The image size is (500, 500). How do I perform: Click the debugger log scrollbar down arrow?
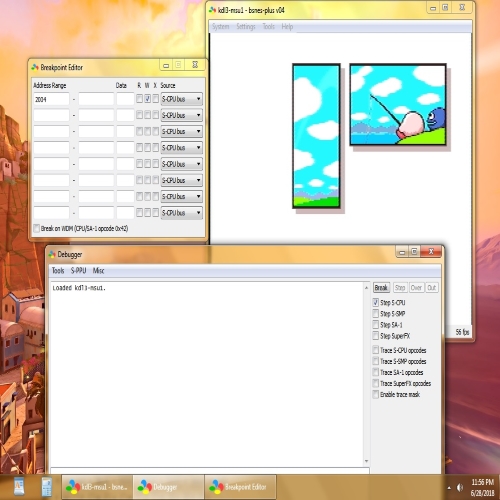coord(366,461)
